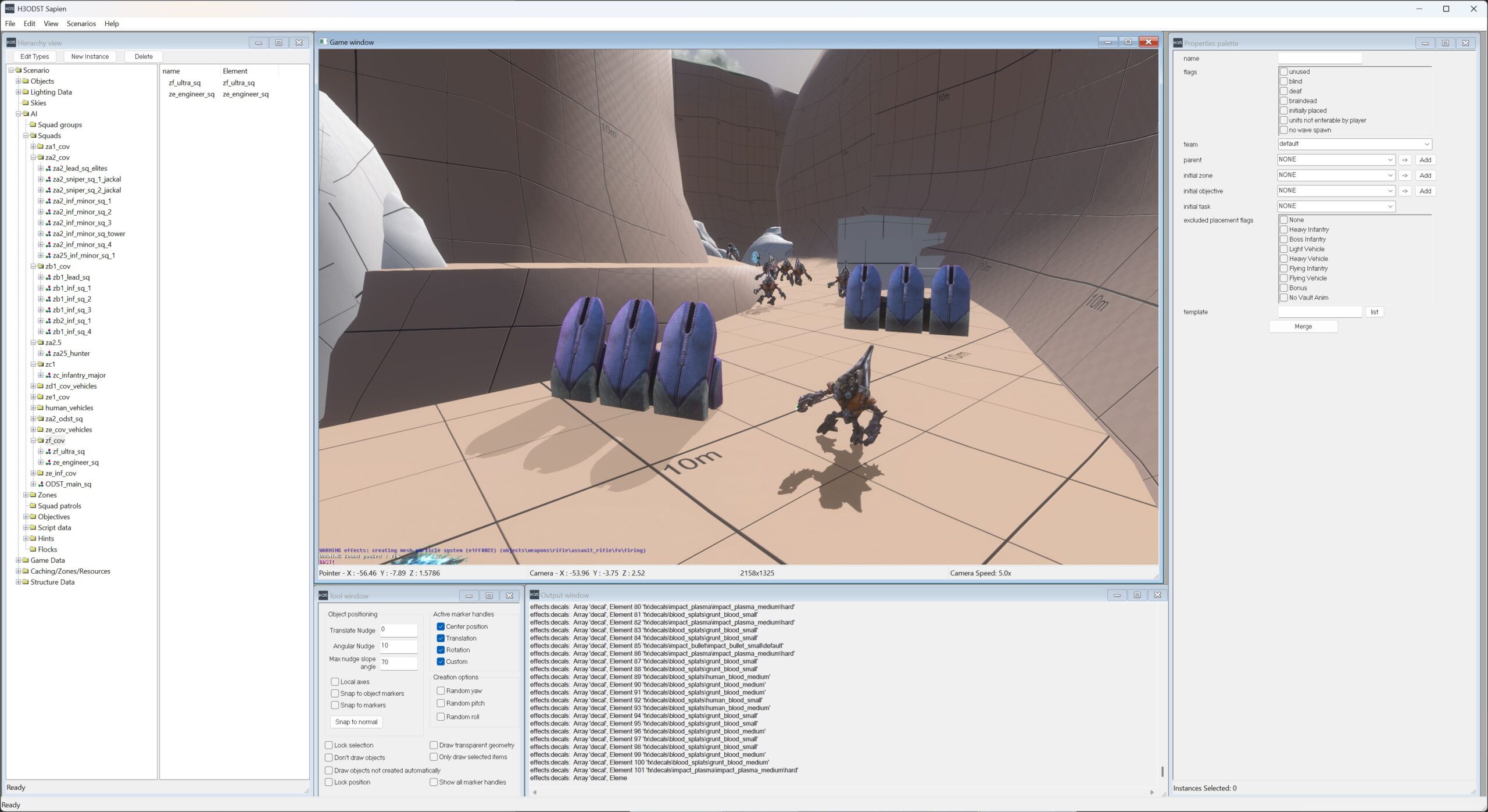Viewport: 1488px width, 812px height.
Task: Enable the braindead flag checkbox
Action: [x=1283, y=101]
